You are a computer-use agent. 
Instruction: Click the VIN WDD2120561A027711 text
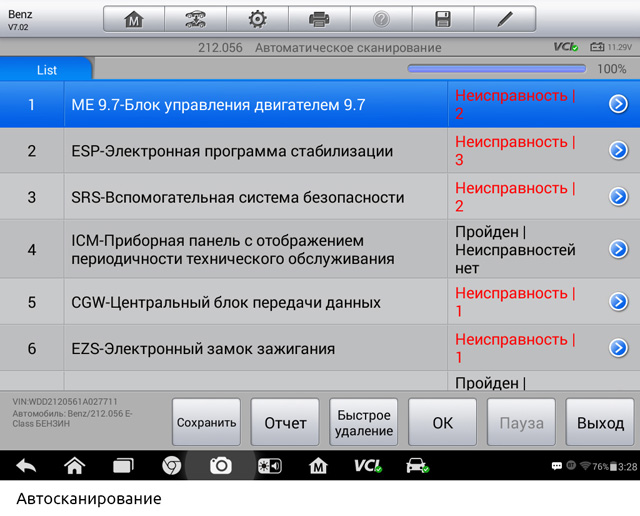pyautogui.click(x=65, y=402)
